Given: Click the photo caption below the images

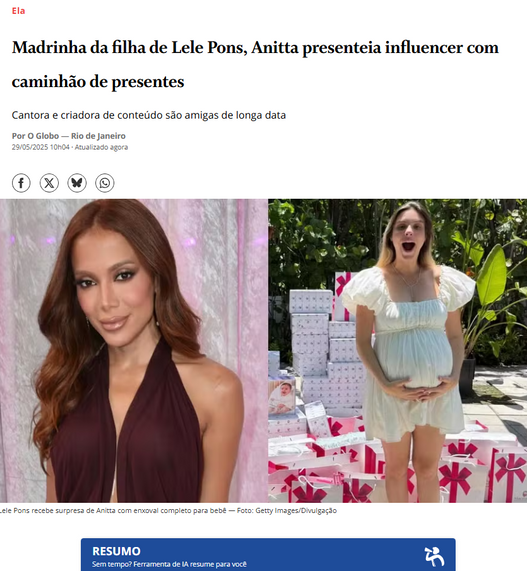Looking at the screenshot, I should (x=168, y=511).
